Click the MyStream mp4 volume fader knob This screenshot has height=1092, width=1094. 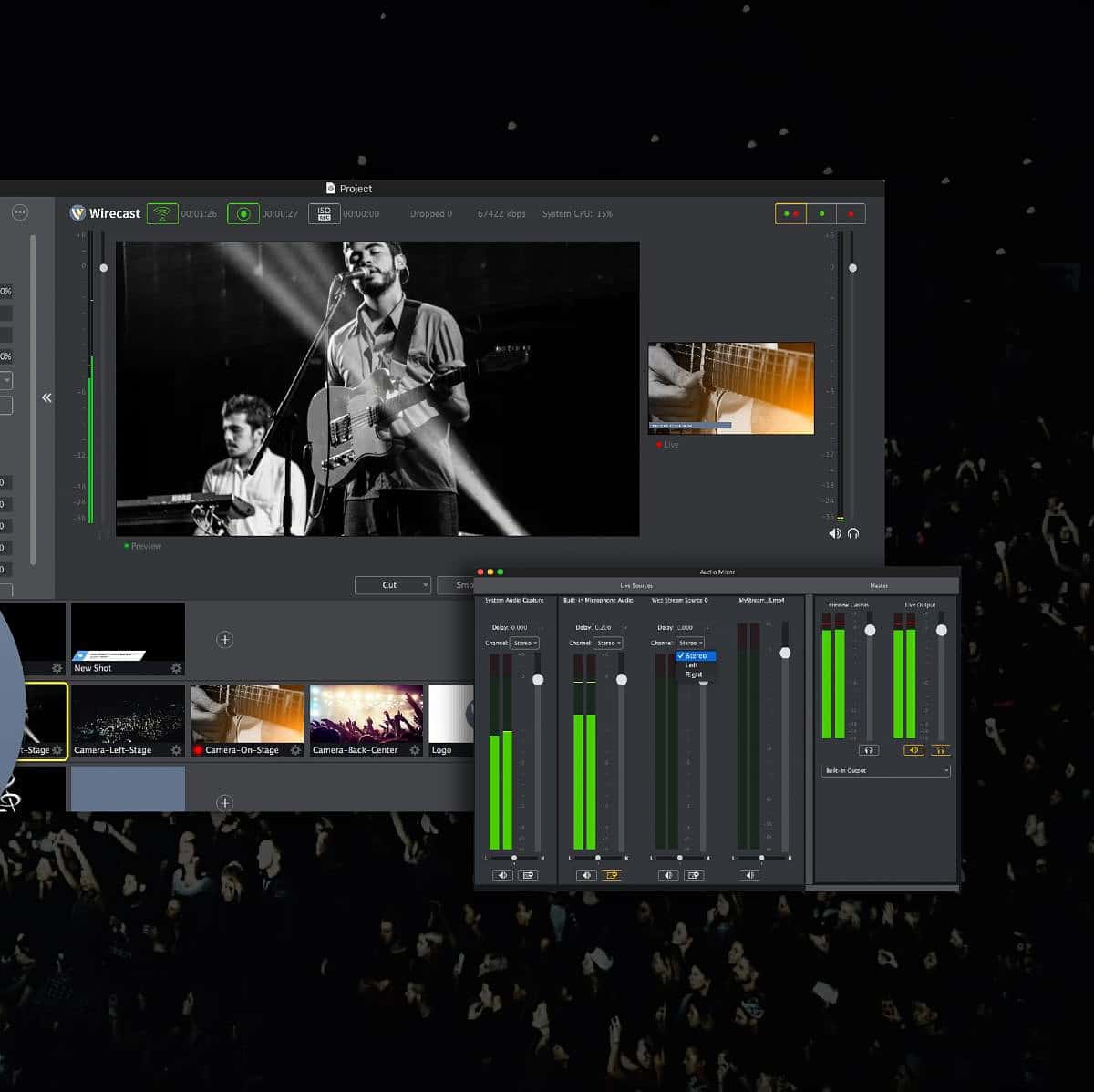(785, 653)
